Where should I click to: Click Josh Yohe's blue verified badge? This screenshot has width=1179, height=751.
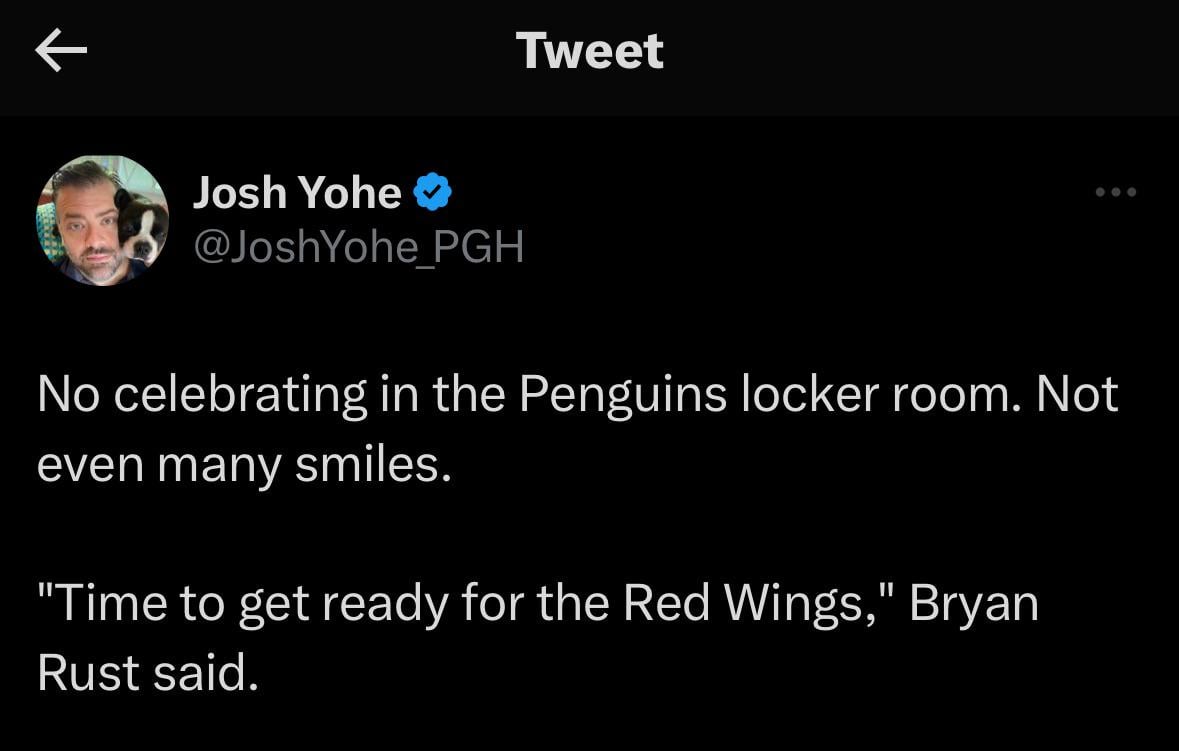pyautogui.click(x=432, y=192)
